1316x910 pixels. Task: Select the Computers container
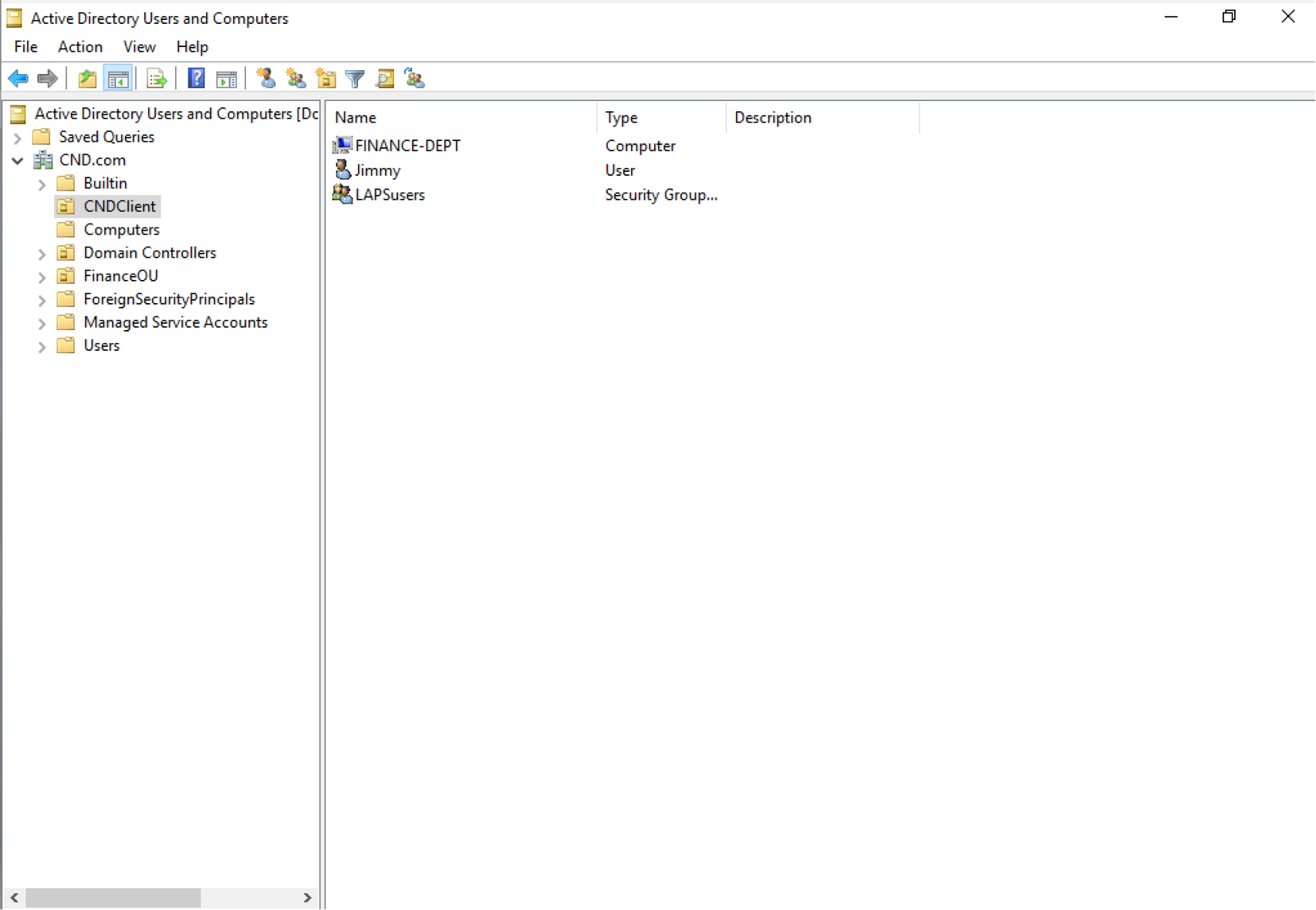pyautogui.click(x=121, y=230)
